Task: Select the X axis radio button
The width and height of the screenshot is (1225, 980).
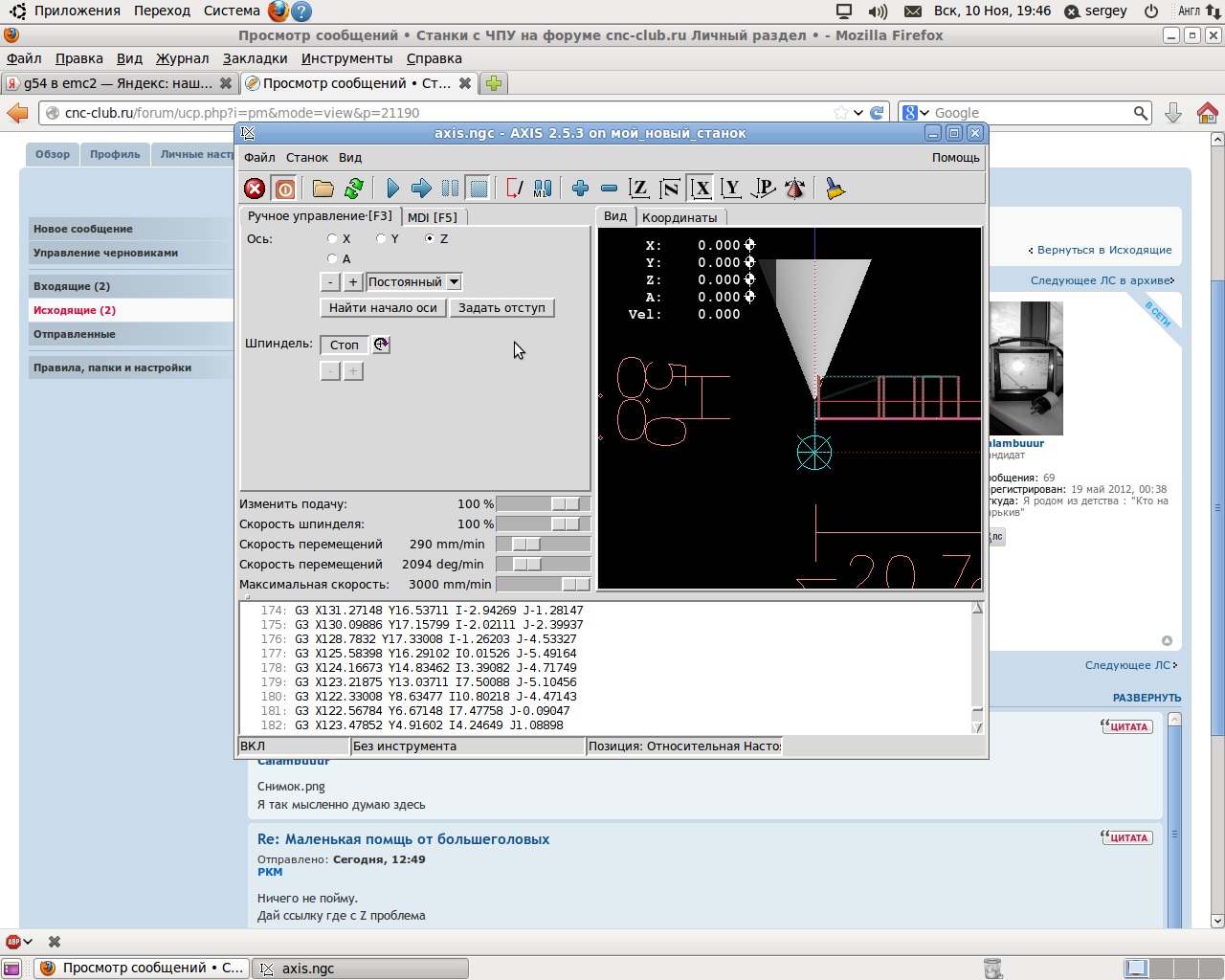Action: (x=332, y=239)
